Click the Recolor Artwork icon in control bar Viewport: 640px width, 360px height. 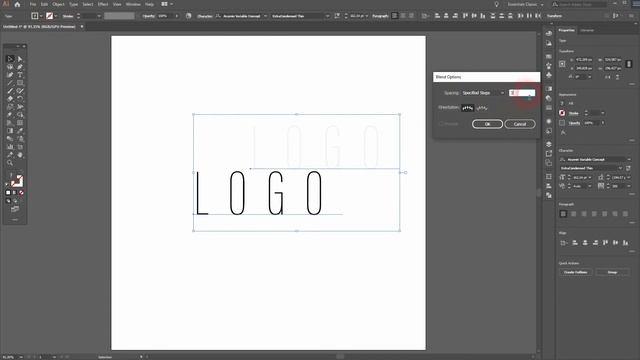pos(188,16)
